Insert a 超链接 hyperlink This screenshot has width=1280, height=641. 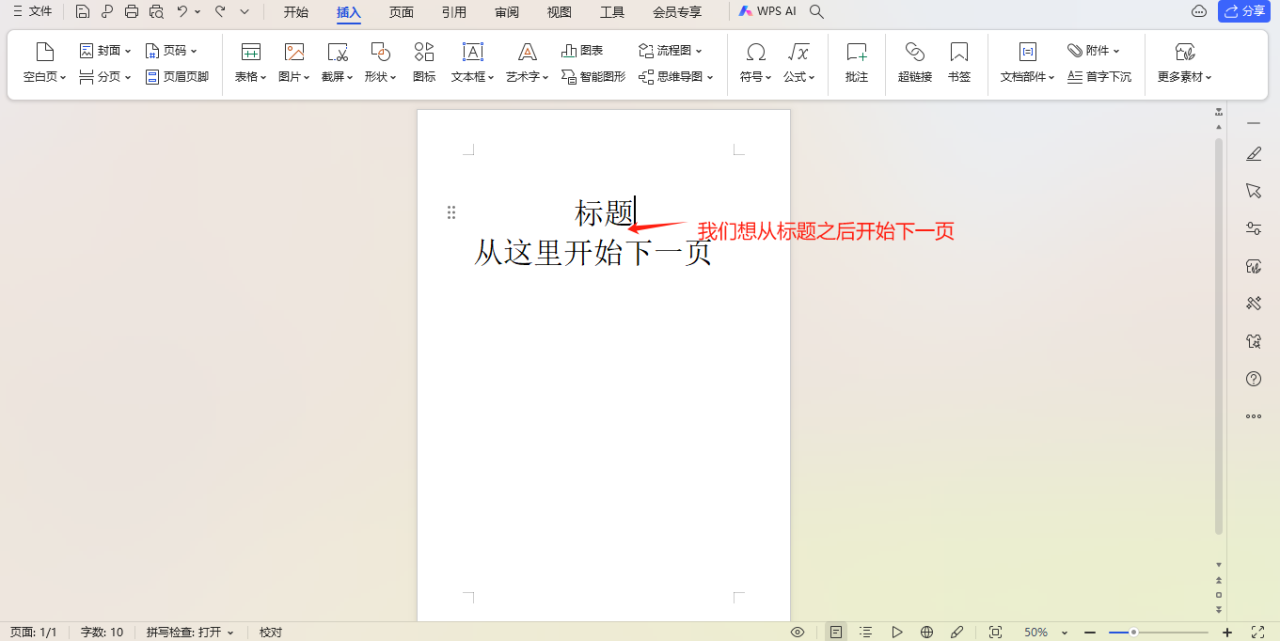pos(914,62)
